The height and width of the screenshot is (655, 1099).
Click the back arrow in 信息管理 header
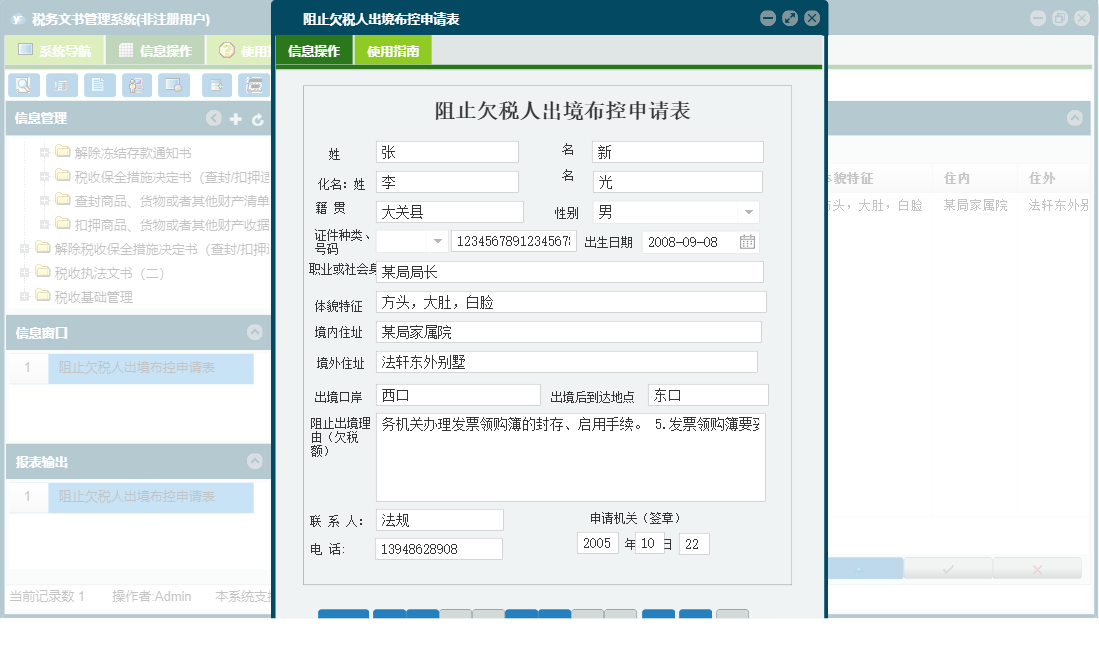(213, 118)
